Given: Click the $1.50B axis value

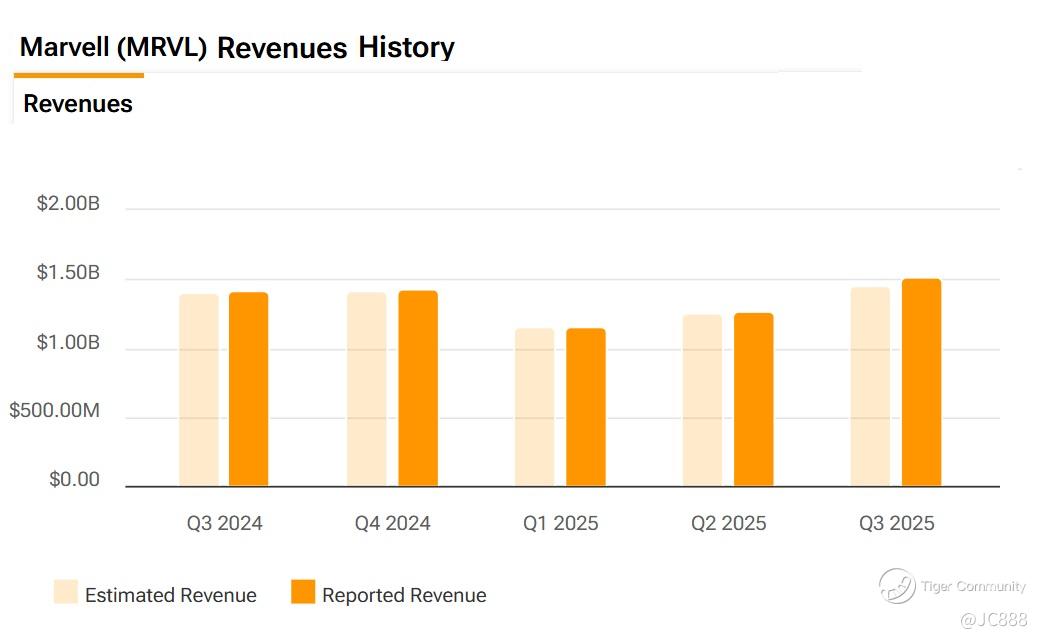Looking at the screenshot, I should 68,272.
